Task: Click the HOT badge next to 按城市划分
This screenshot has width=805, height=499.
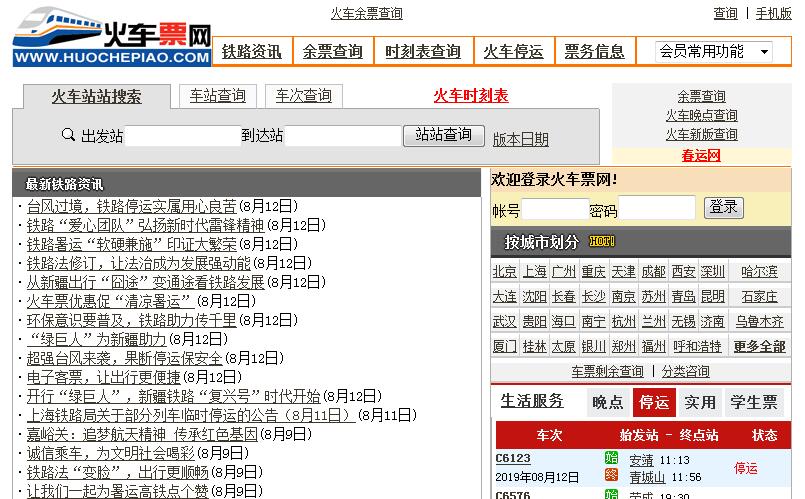Action: coord(601,241)
